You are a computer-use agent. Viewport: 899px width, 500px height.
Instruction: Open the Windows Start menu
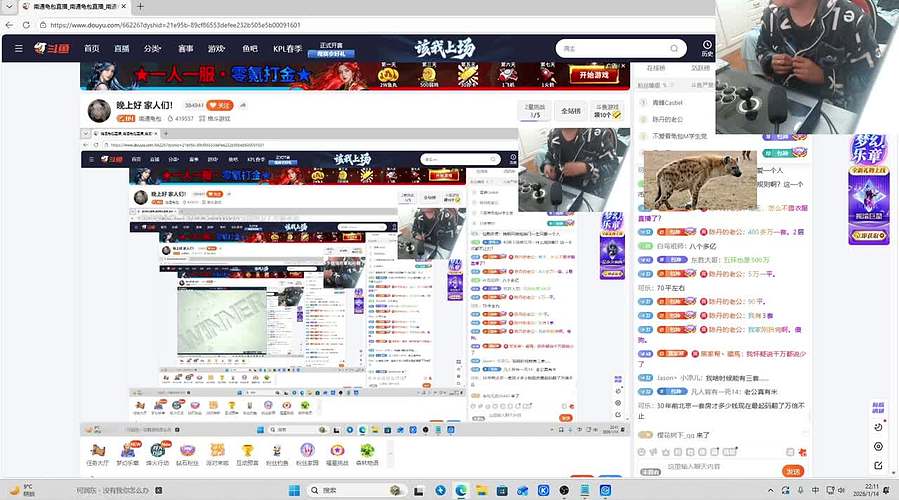[294, 490]
